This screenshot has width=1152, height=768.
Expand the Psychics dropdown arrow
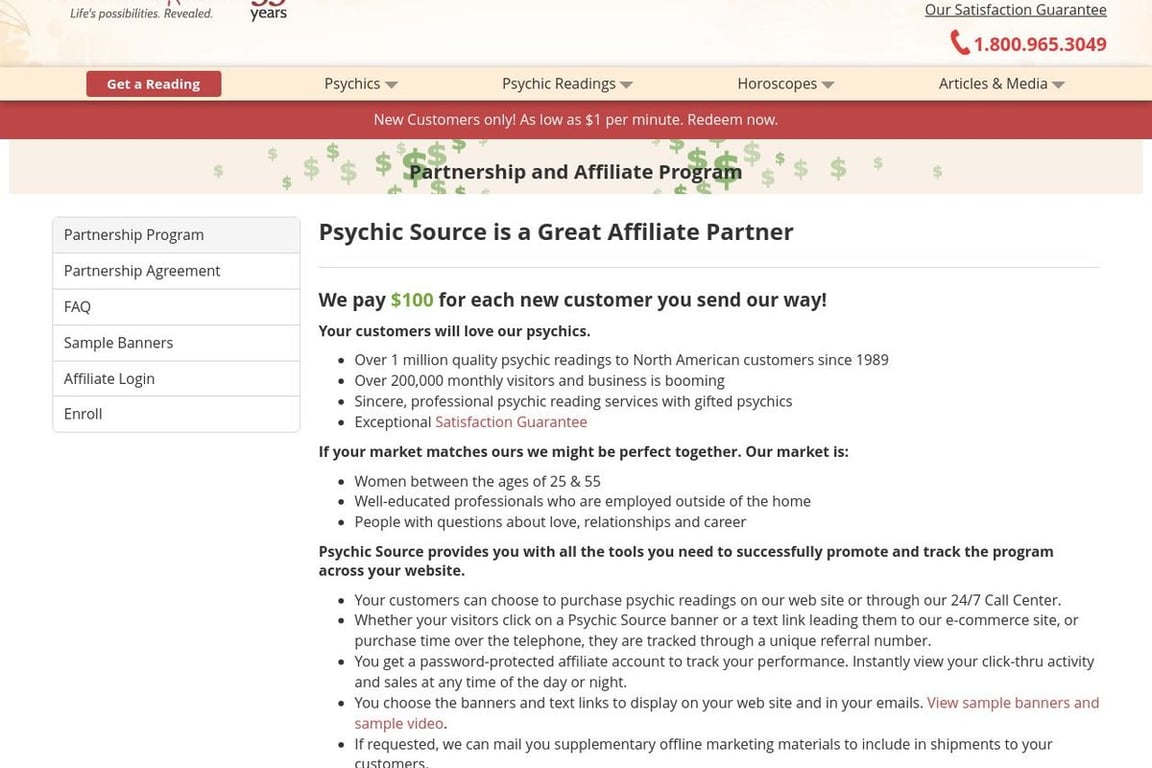tap(392, 85)
